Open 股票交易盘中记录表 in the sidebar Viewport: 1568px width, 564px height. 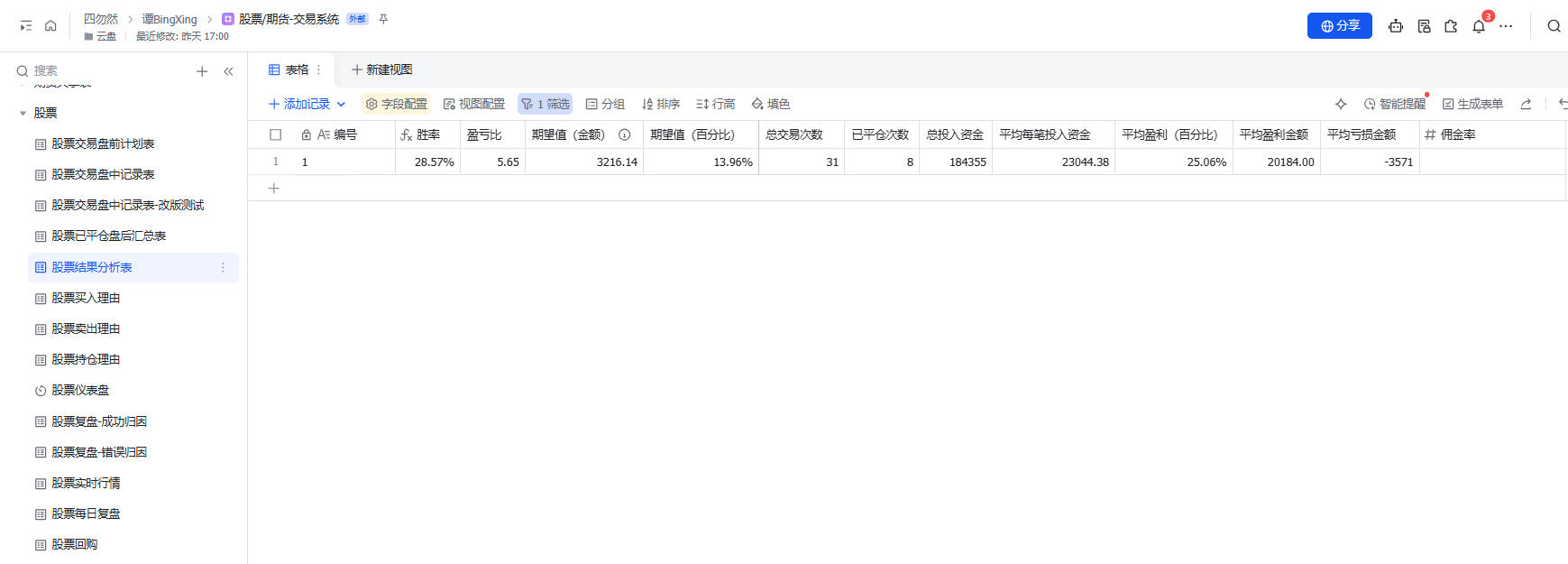[103, 174]
